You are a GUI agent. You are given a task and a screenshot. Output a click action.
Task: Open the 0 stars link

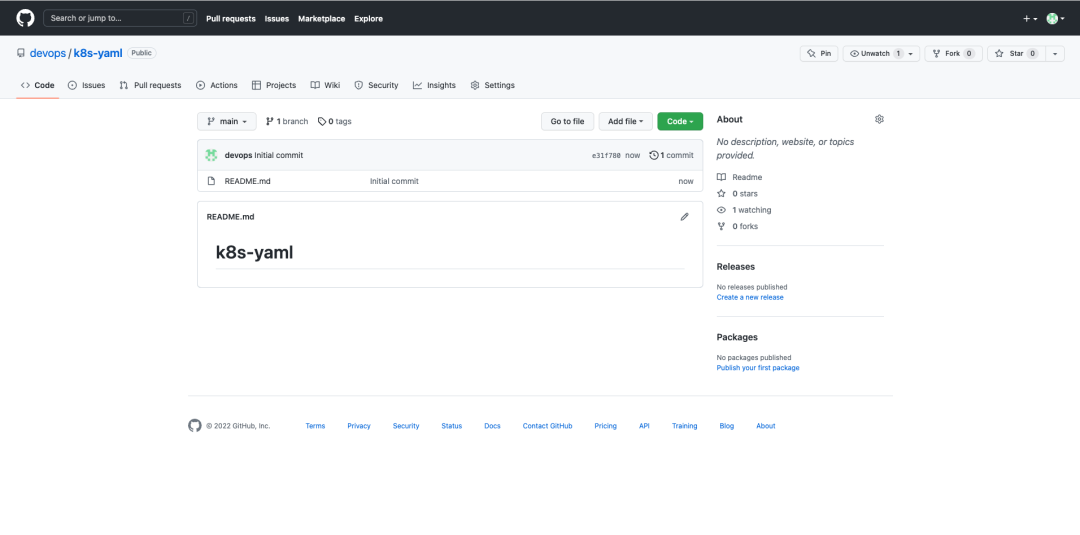(737, 193)
